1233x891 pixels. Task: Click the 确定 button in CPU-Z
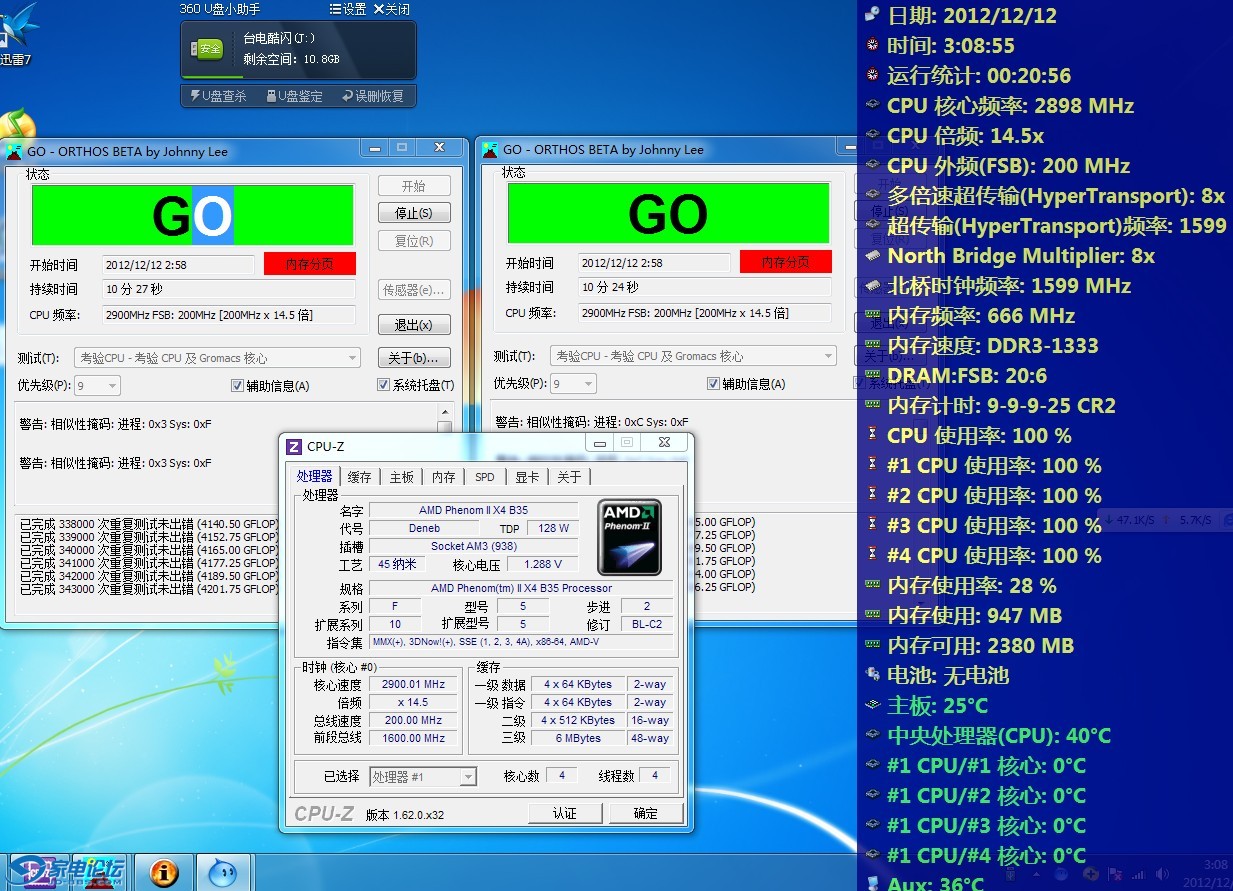click(x=645, y=813)
